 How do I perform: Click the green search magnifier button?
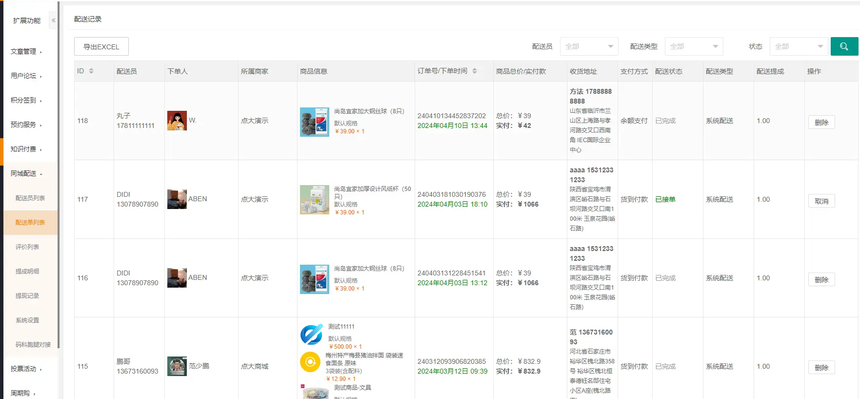tap(844, 47)
